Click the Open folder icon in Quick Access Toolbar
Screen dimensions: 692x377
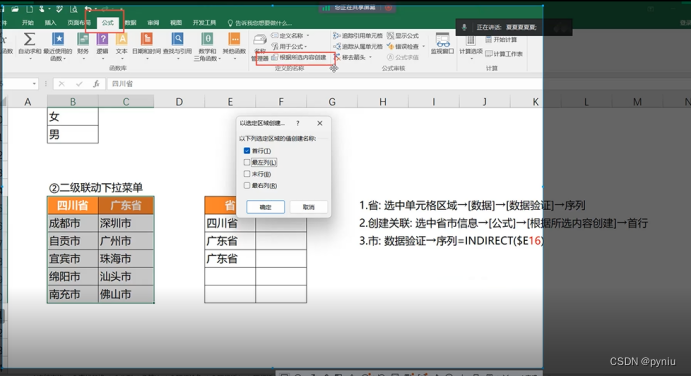(x=15, y=9)
